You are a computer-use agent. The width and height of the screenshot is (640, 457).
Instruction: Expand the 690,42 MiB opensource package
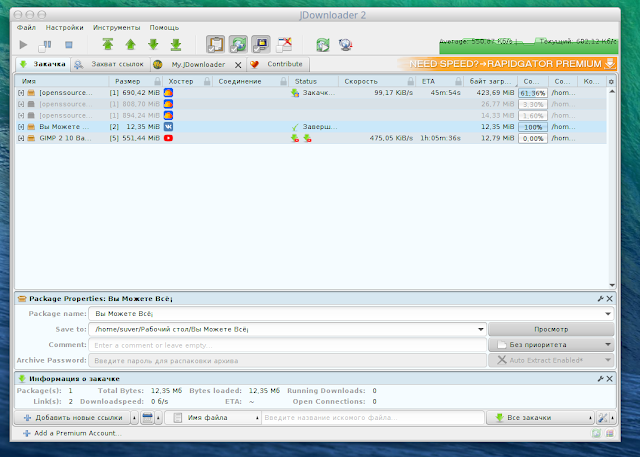(x=21, y=93)
